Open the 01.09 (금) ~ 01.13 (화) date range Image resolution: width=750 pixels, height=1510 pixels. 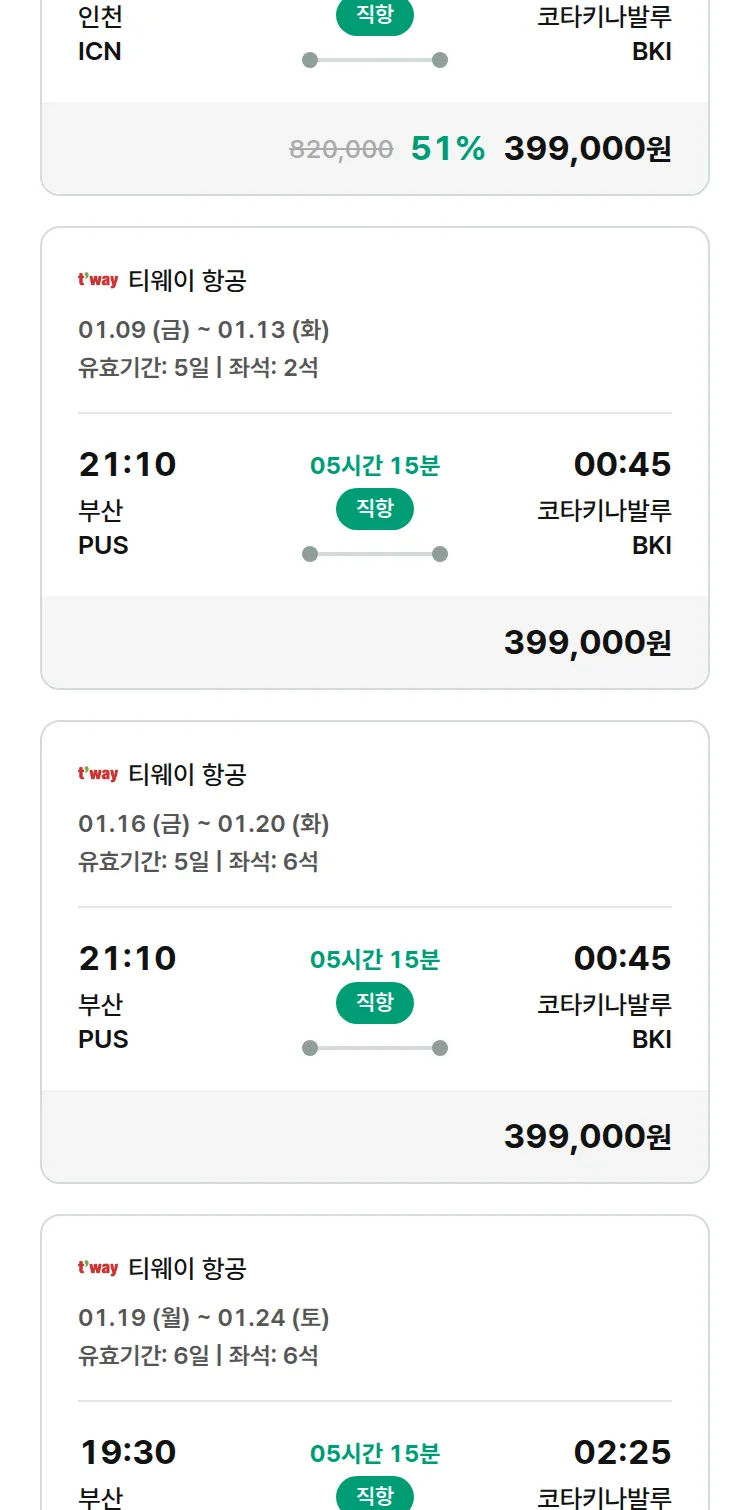pos(204,329)
